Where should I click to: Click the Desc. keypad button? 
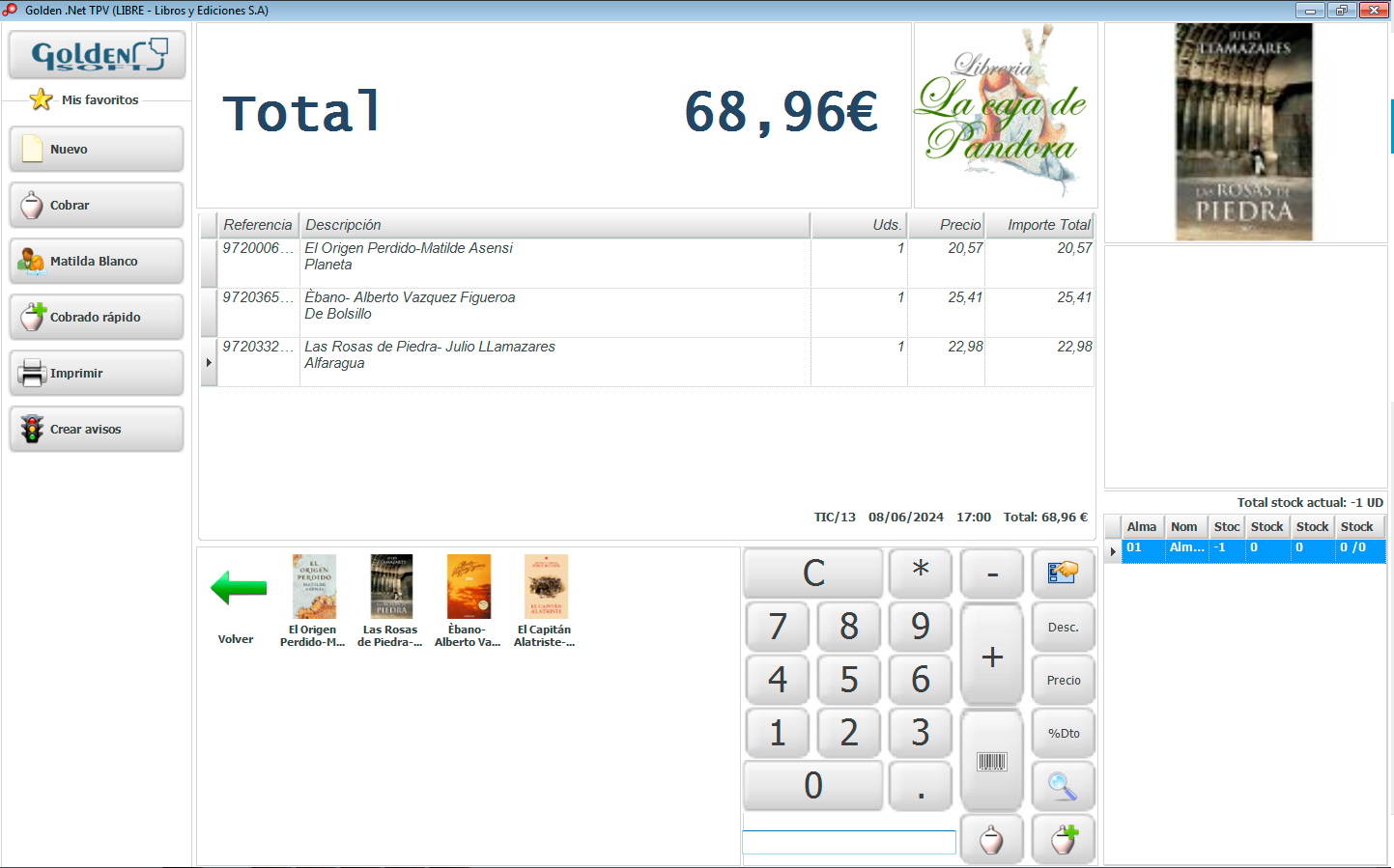click(1064, 628)
